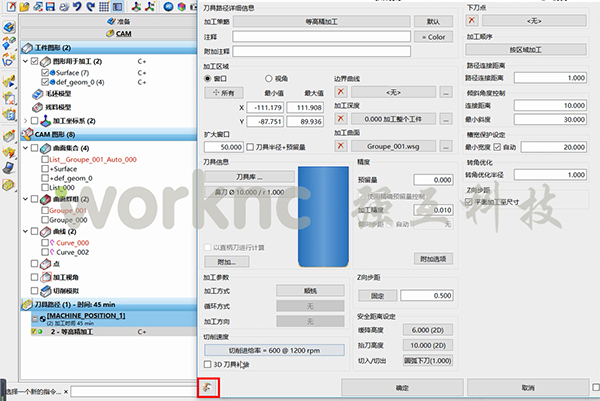Image resolution: width=600 pixels, height=401 pixels.
Task: Enable the 3D 刀具补偿 checkbox
Action: click(207, 364)
